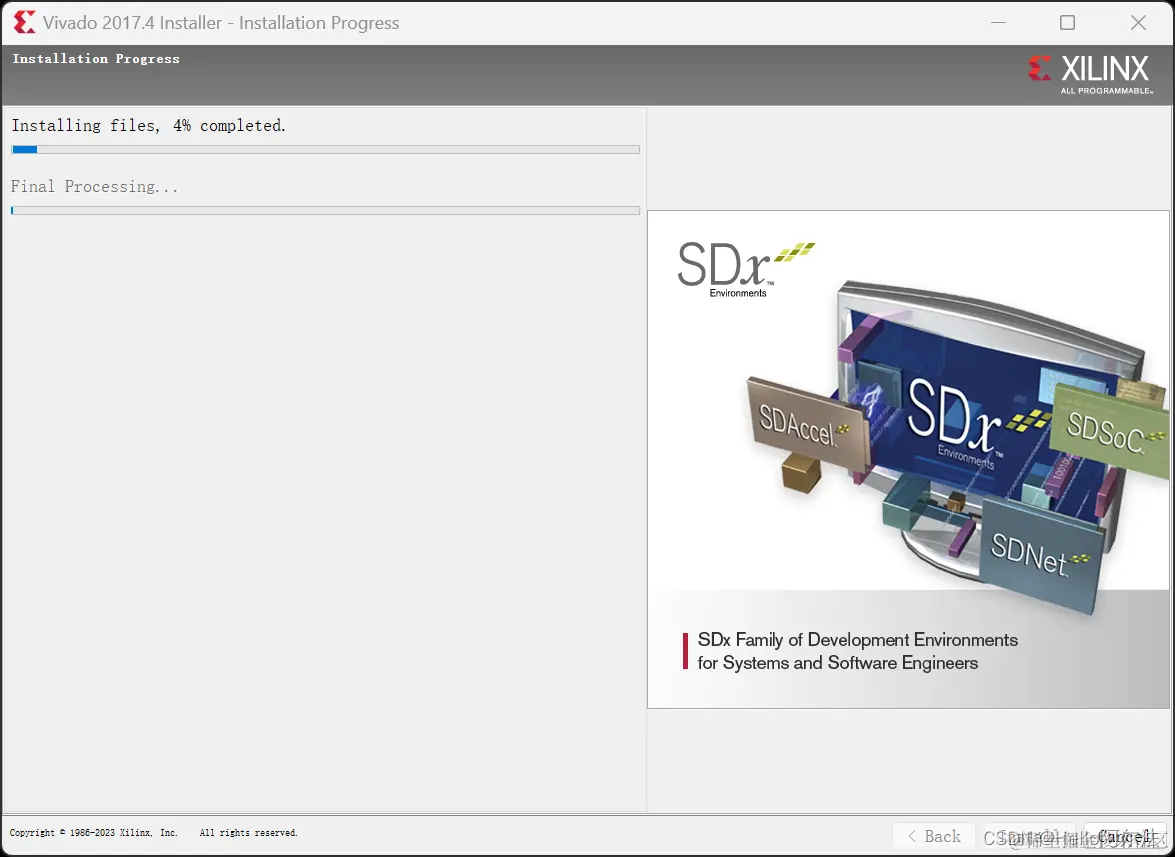Minimize the Vivado installer window

point(998,22)
